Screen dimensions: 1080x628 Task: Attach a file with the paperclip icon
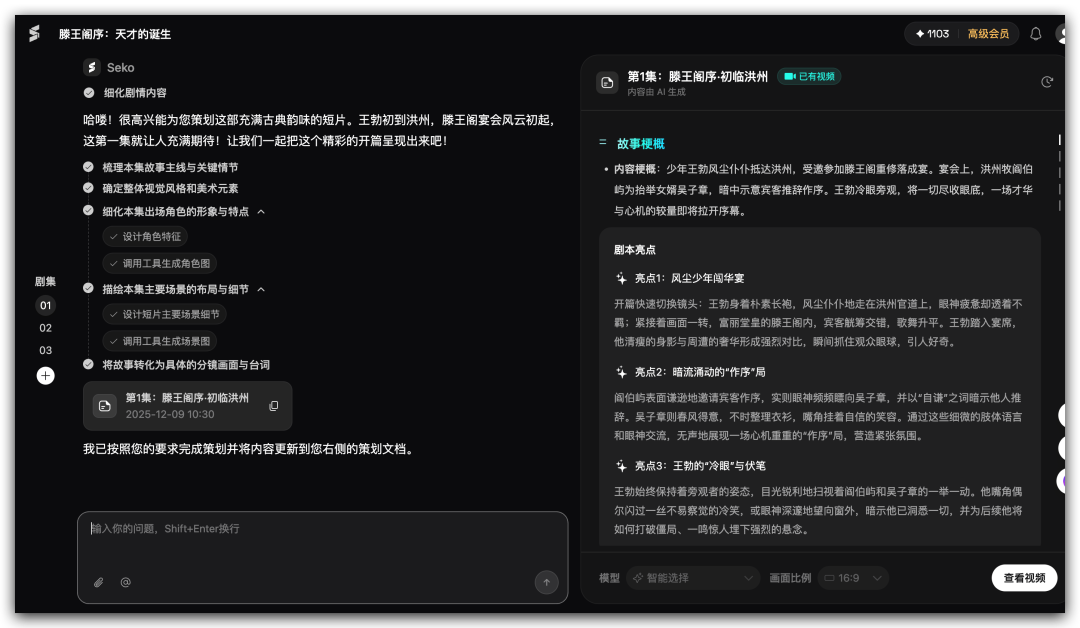98,581
